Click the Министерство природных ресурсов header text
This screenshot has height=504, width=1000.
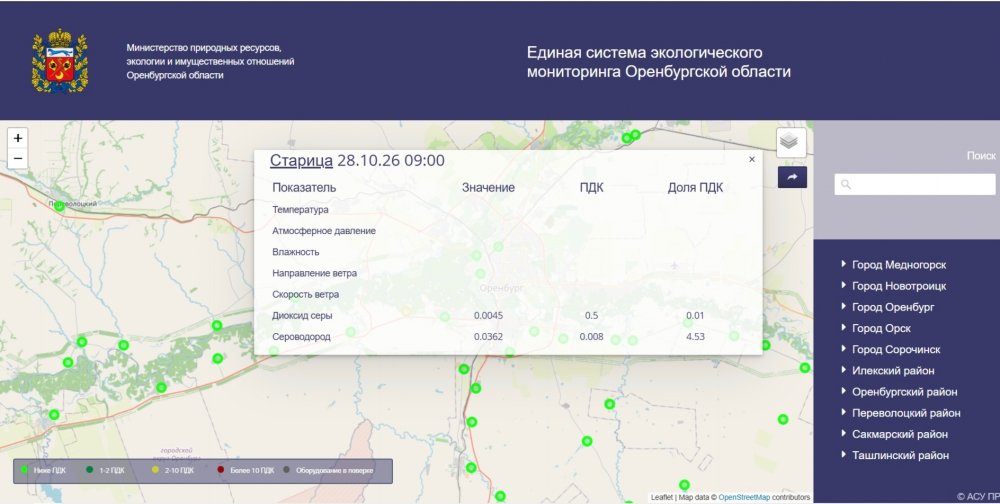(210, 61)
